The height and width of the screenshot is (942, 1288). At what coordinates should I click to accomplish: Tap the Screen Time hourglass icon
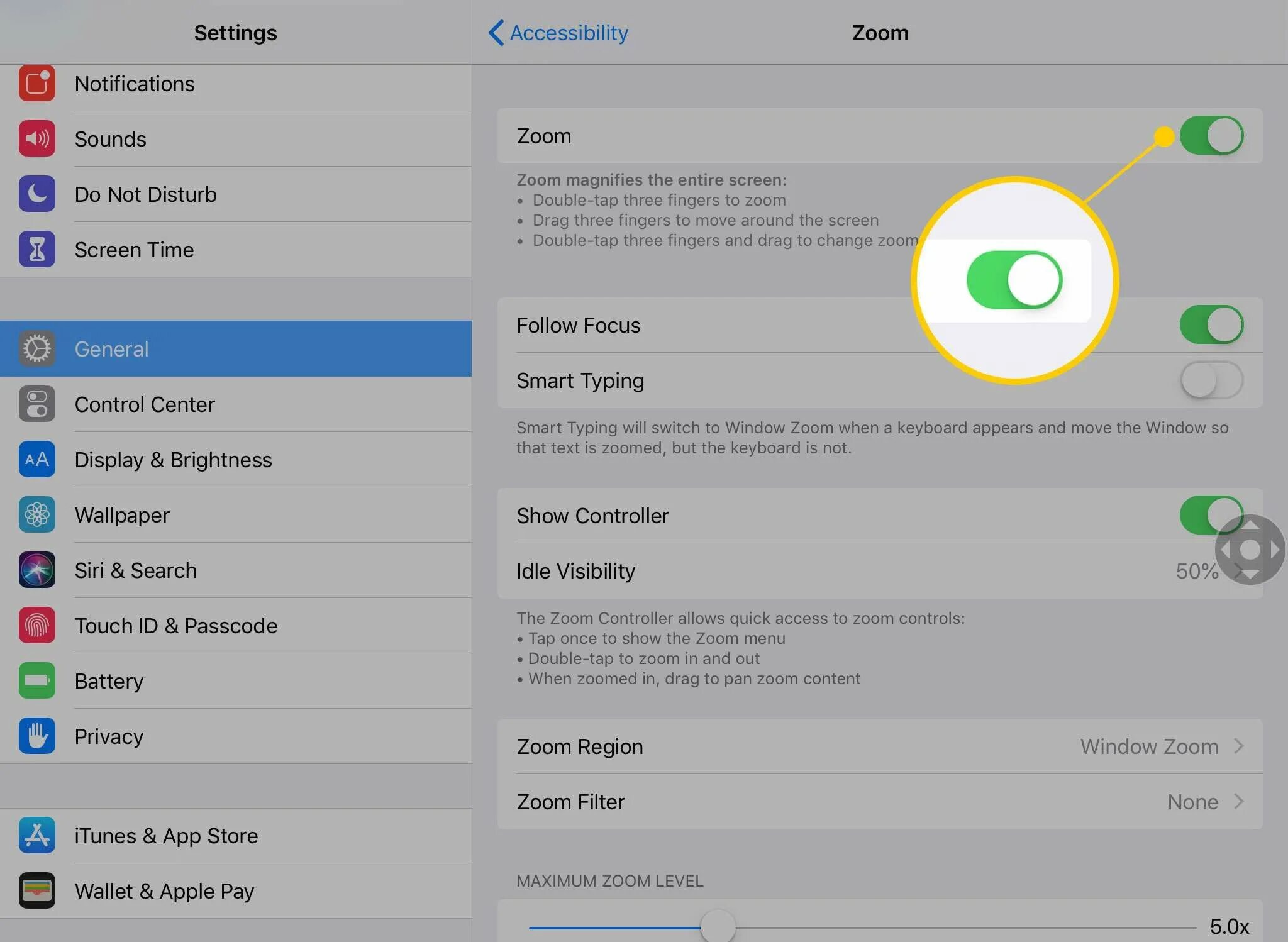[37, 250]
